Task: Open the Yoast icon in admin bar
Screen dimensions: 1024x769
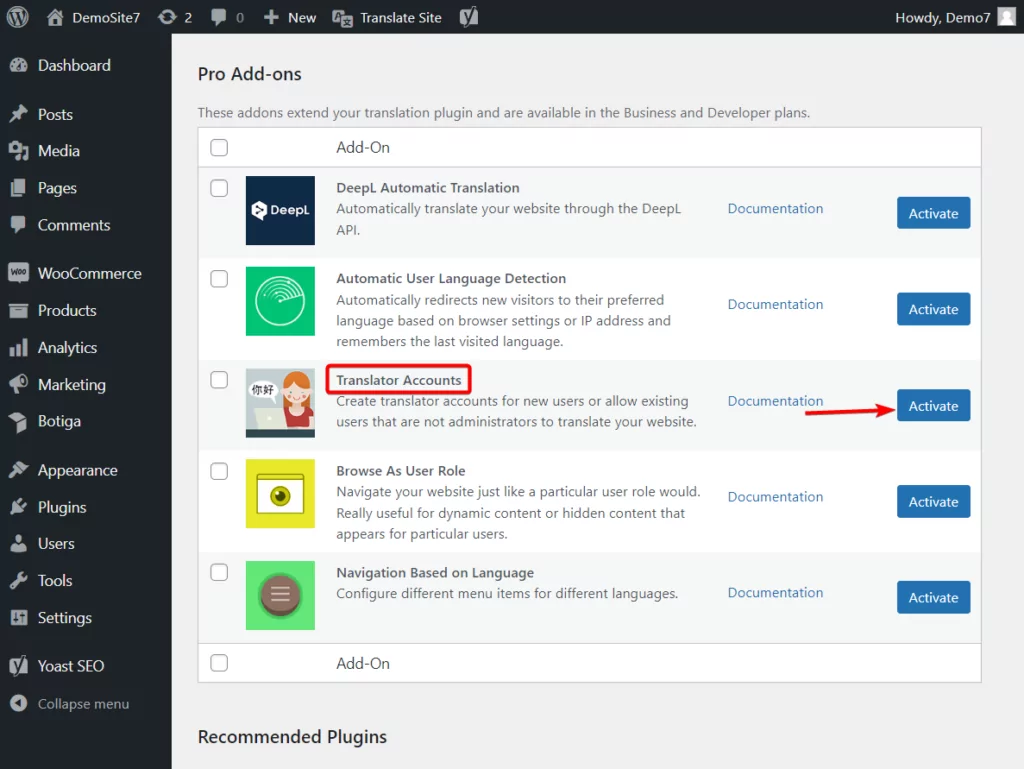Action: (469, 17)
